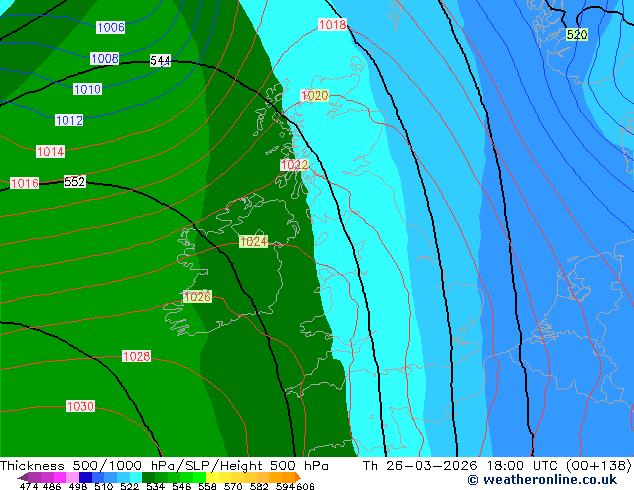Click the legend value 606
The height and width of the screenshot is (490, 634).
coord(305,486)
